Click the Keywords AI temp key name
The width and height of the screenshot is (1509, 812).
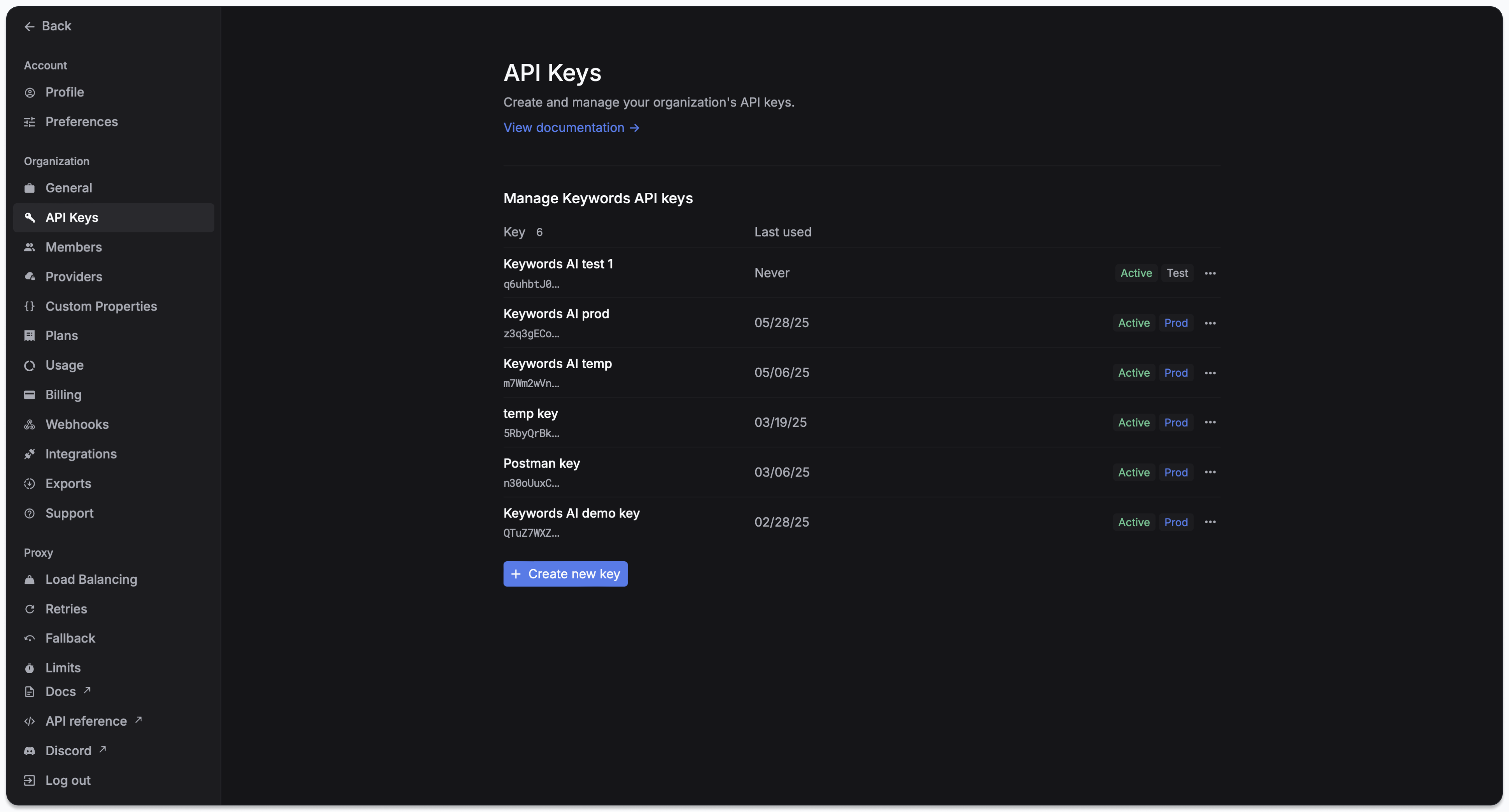coord(558,363)
